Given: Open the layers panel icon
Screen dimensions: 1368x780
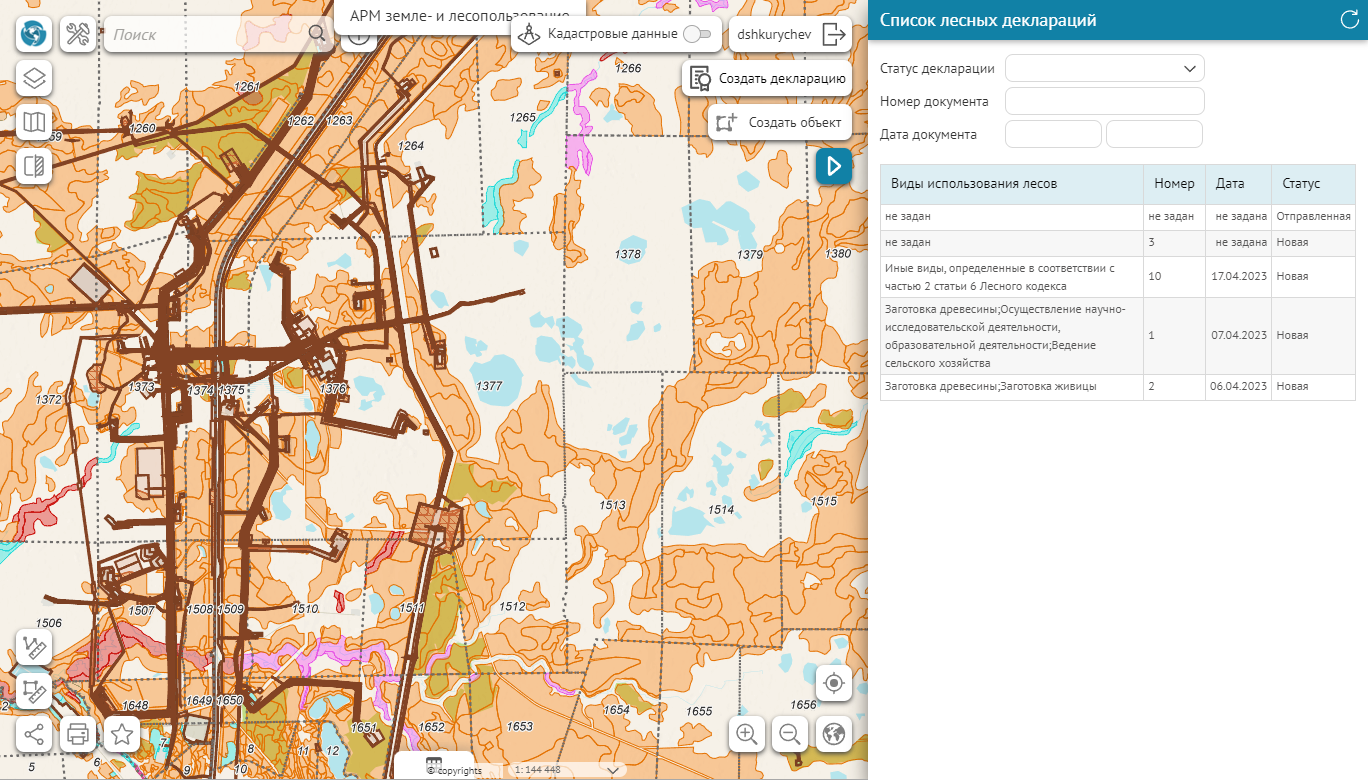Looking at the screenshot, I should pyautogui.click(x=35, y=78).
